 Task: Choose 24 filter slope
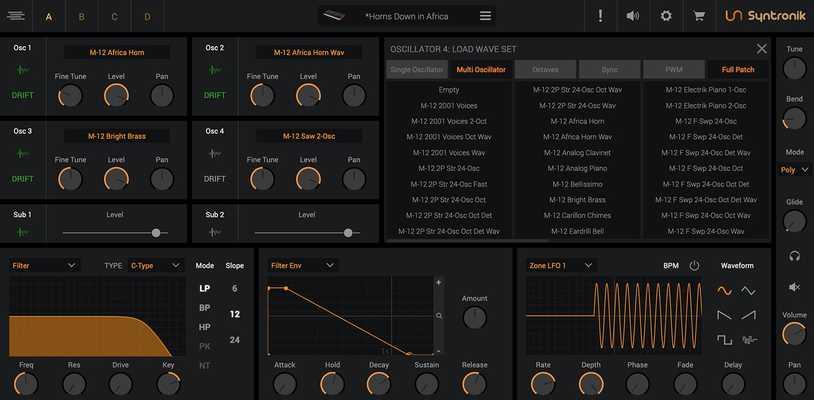[x=235, y=340]
